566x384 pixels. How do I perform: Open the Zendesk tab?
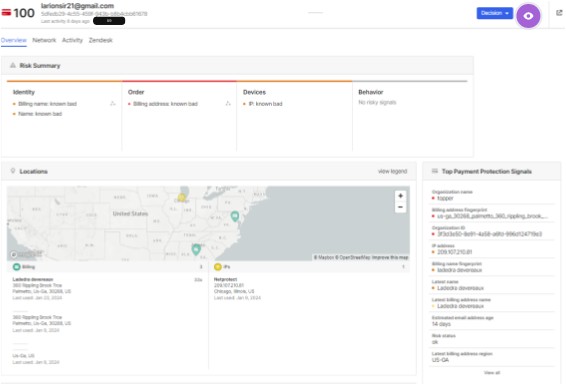[101, 40]
